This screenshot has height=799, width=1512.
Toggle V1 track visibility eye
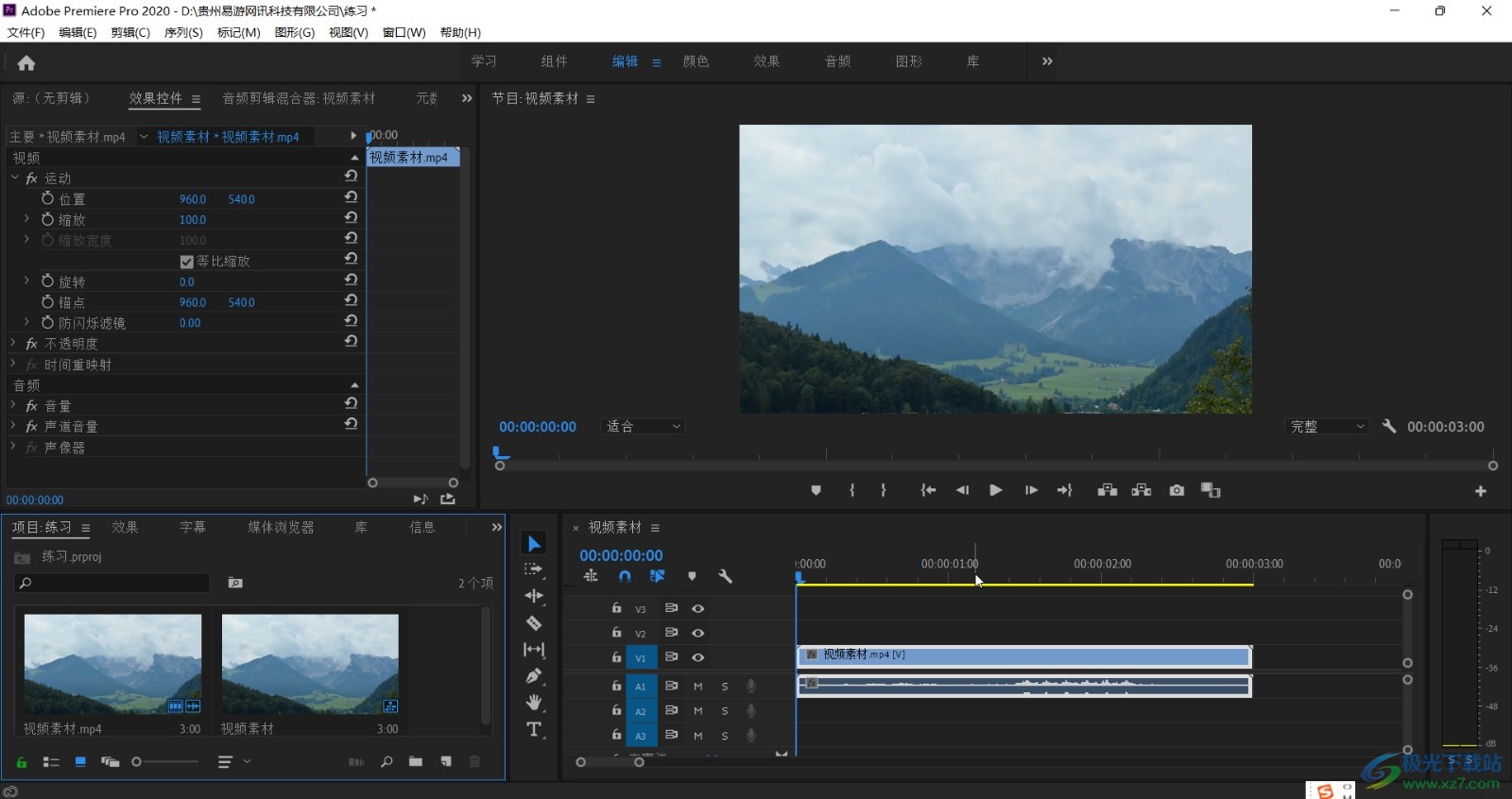(697, 657)
